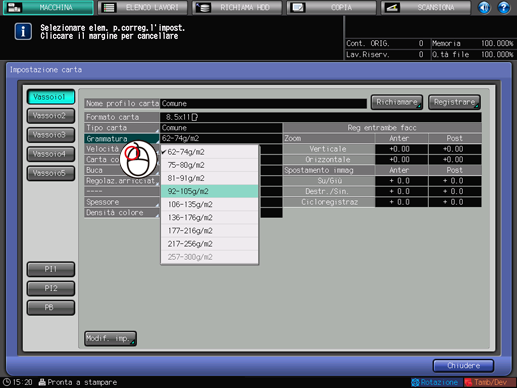Select Cicloregistraz Anter value

401,202
